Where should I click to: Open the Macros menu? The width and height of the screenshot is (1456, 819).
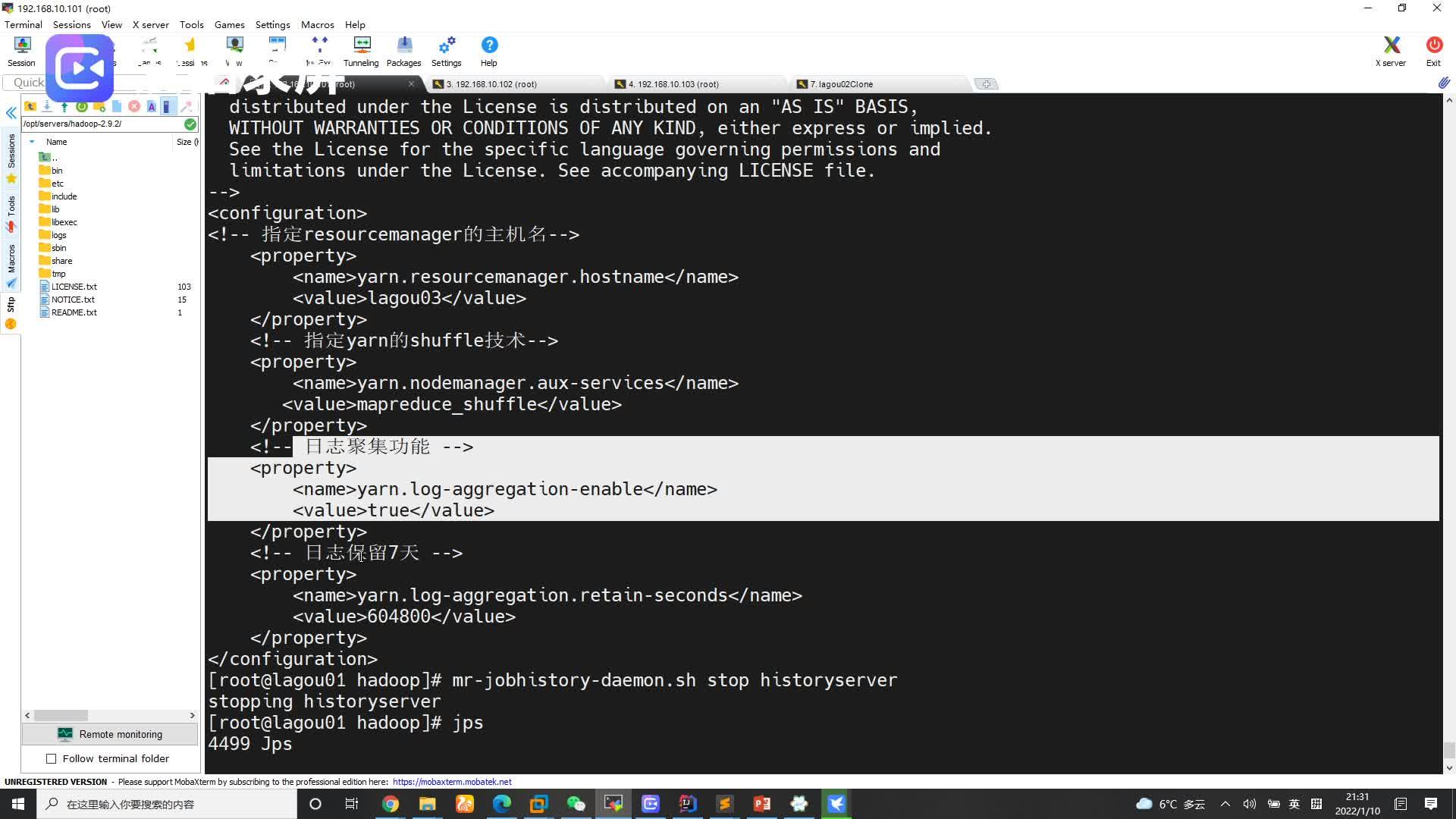317,24
